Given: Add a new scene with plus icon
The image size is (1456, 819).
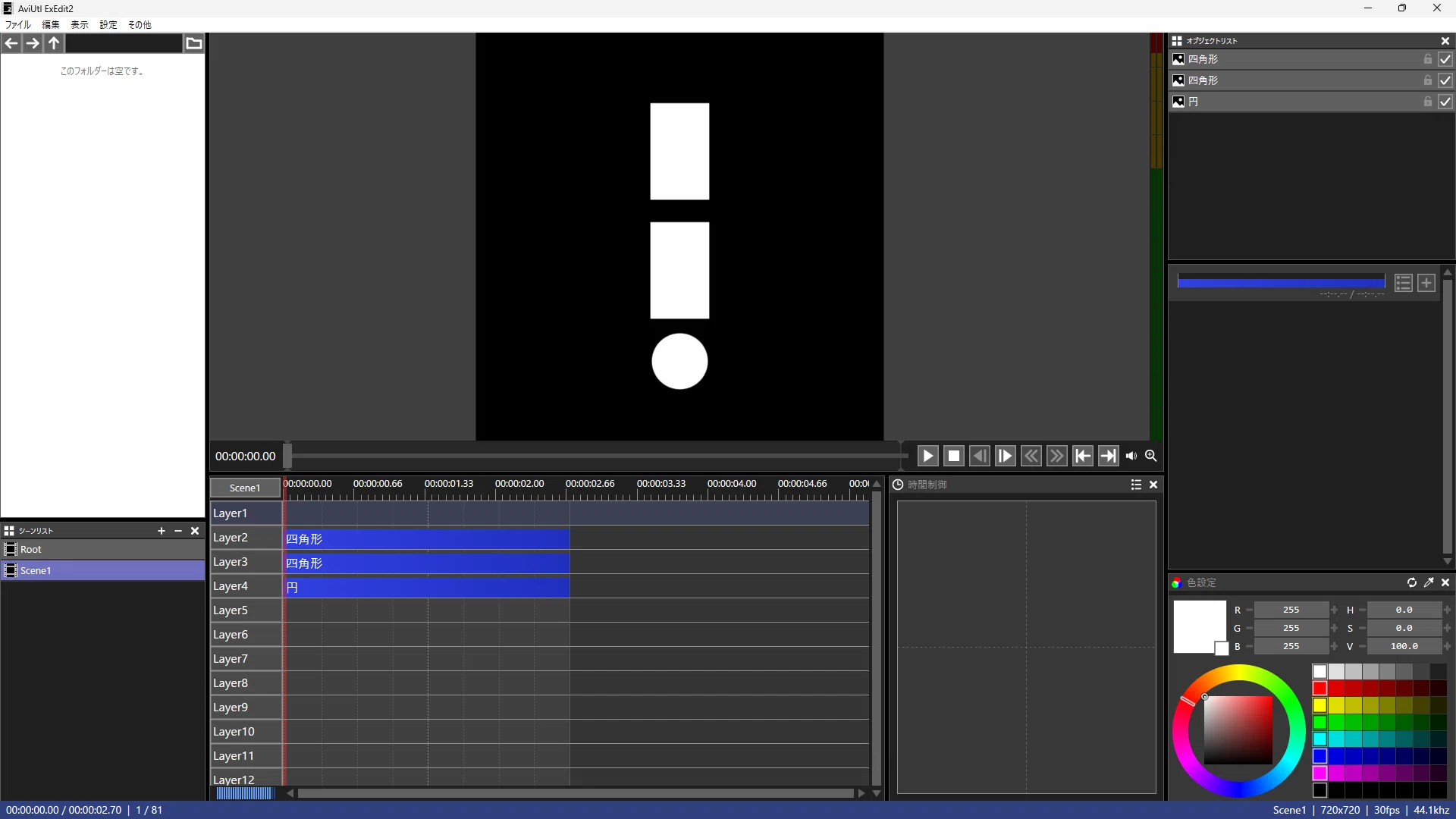Looking at the screenshot, I should coord(161,531).
